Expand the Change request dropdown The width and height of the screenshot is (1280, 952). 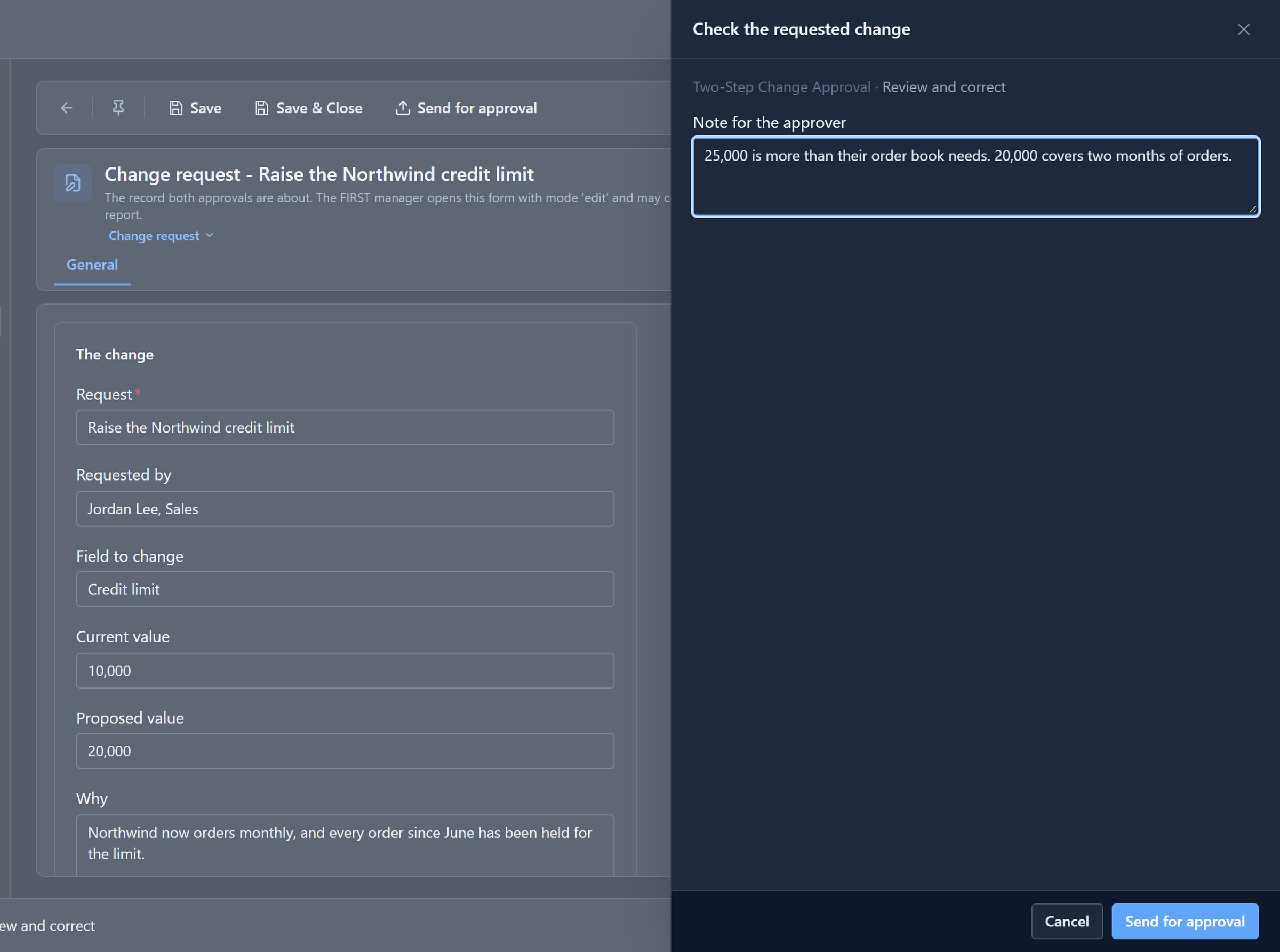(x=162, y=236)
